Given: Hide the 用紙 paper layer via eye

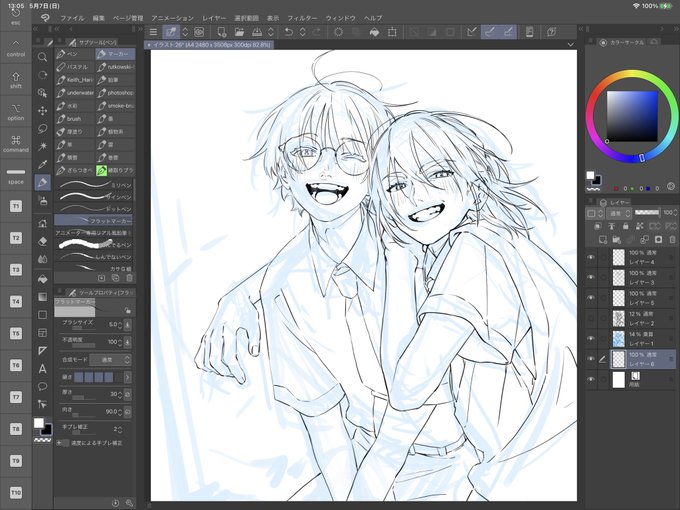Looking at the screenshot, I should pyautogui.click(x=591, y=379).
